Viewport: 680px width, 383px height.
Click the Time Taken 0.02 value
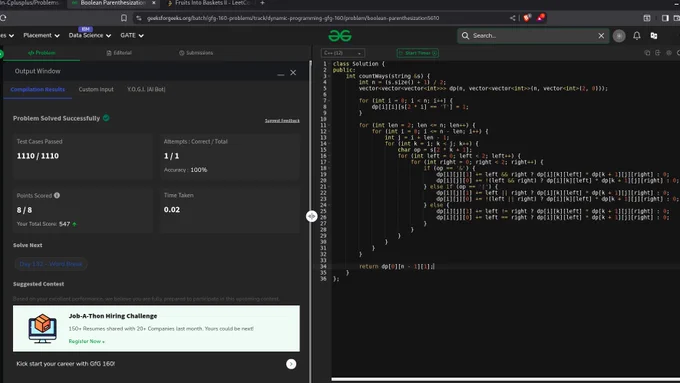click(172, 210)
